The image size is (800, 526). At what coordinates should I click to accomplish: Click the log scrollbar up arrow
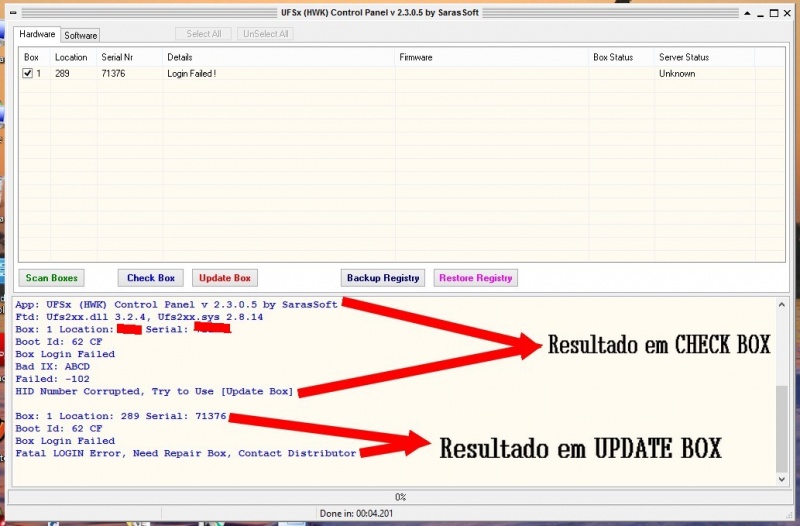[782, 305]
